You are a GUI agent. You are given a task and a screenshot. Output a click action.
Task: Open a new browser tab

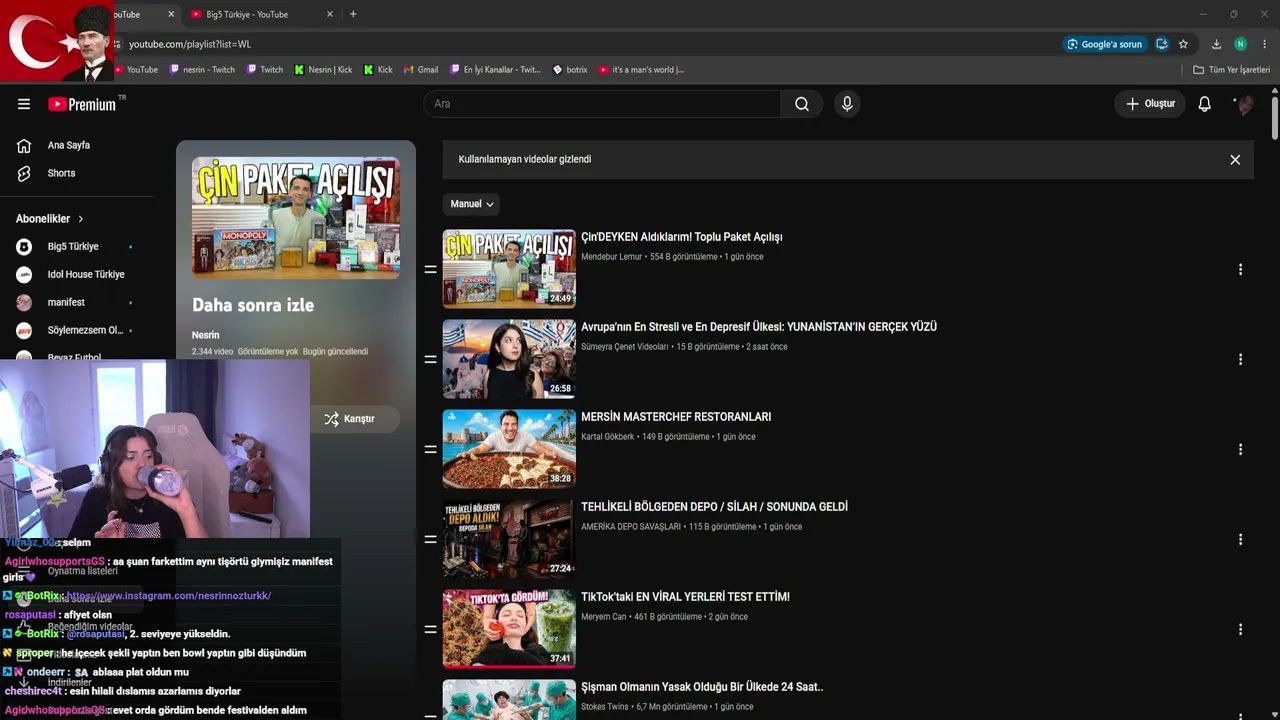353,14
